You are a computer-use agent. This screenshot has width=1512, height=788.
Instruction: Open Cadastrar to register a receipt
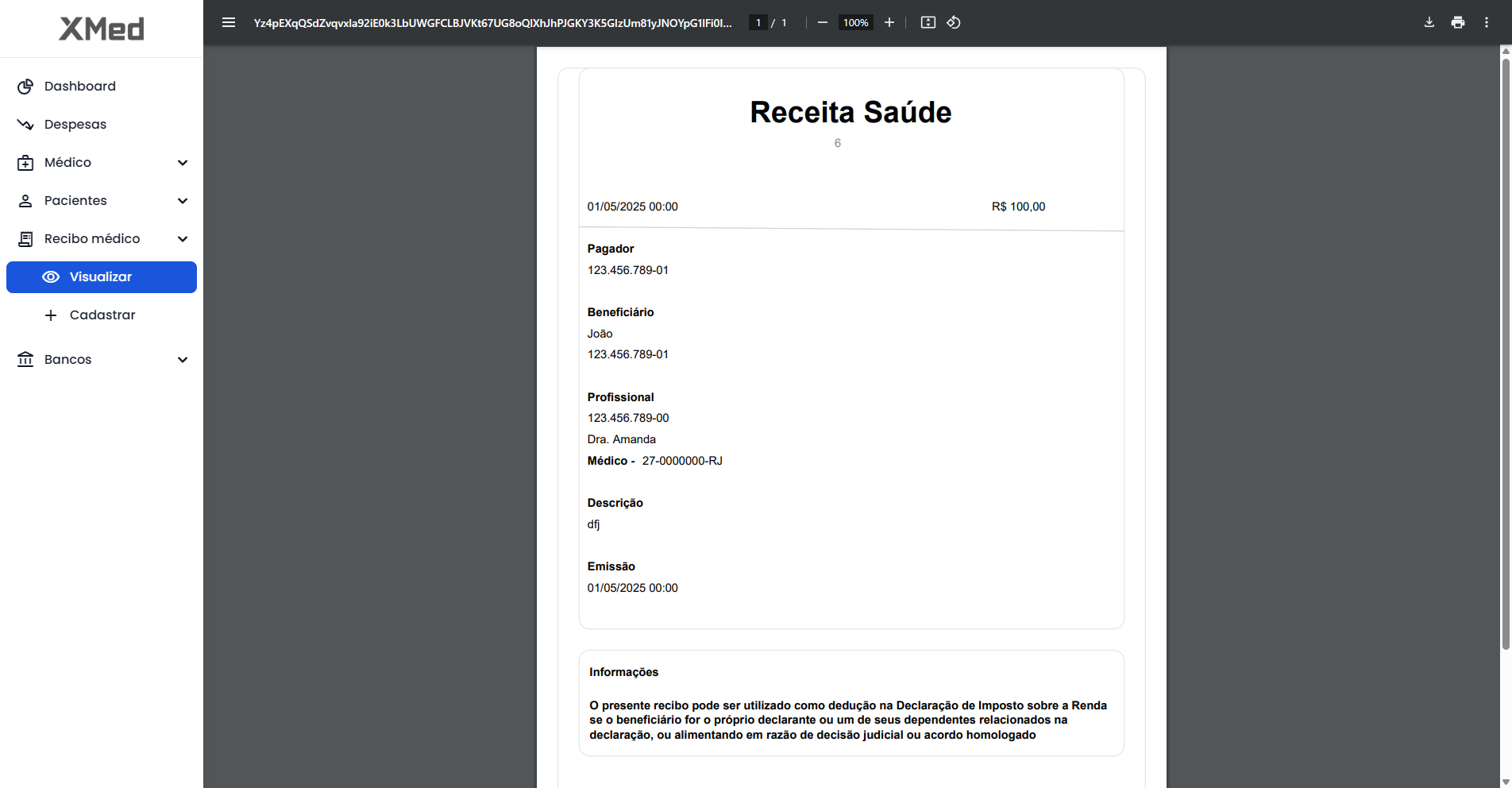[102, 315]
